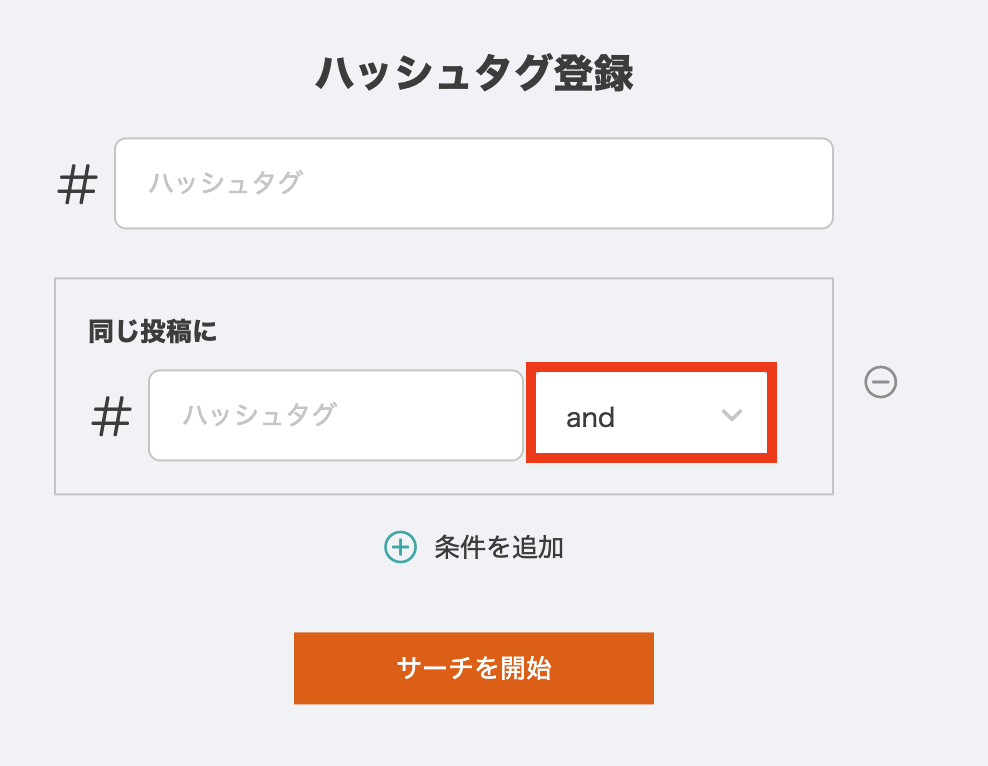988x766 pixels.
Task: Click the orange search button labeled サーチを開始
Action: 474,667
